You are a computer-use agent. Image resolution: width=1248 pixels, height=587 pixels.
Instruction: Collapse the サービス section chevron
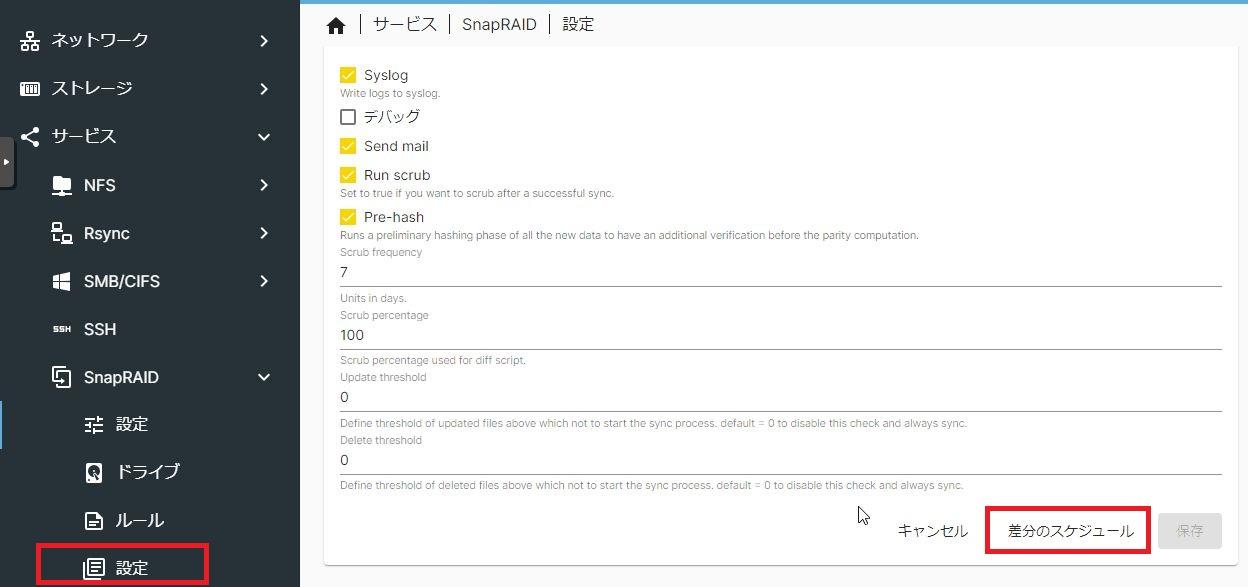[x=263, y=137]
